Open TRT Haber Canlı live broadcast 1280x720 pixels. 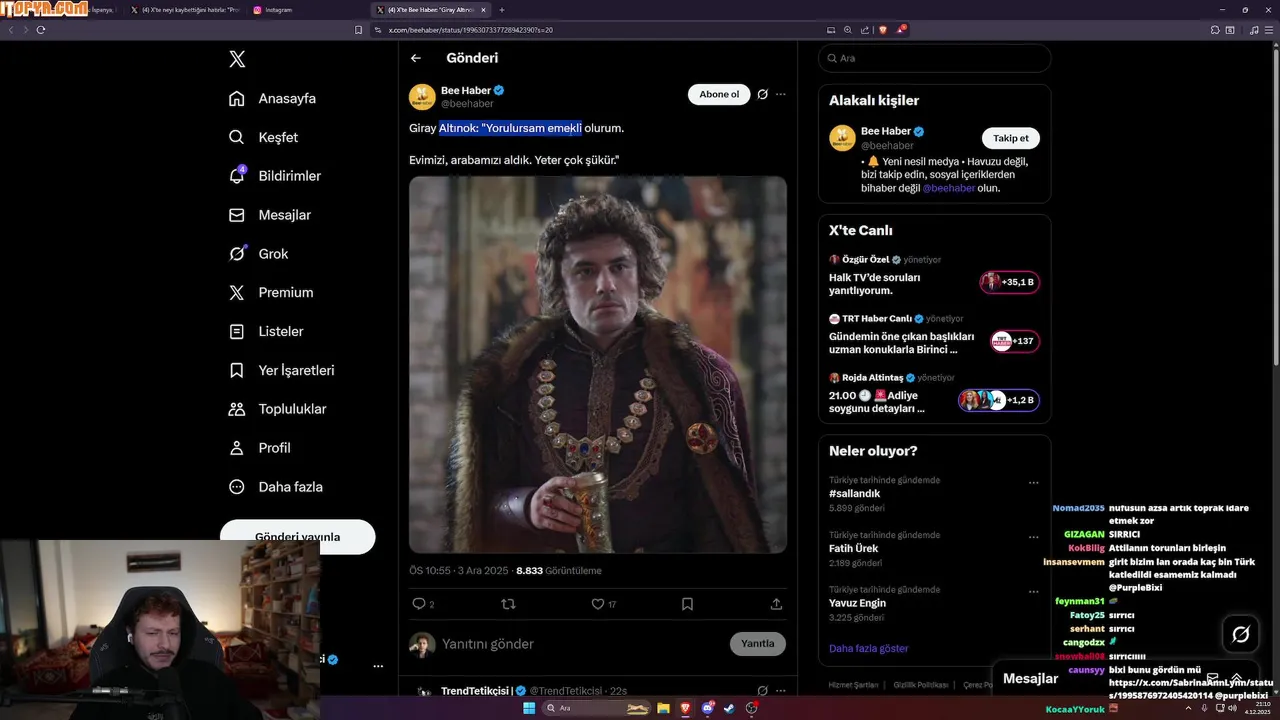pyautogui.click(x=934, y=334)
